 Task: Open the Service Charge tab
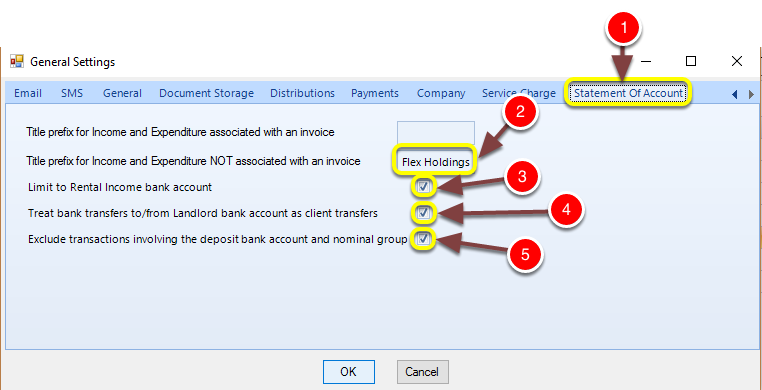tap(519, 93)
